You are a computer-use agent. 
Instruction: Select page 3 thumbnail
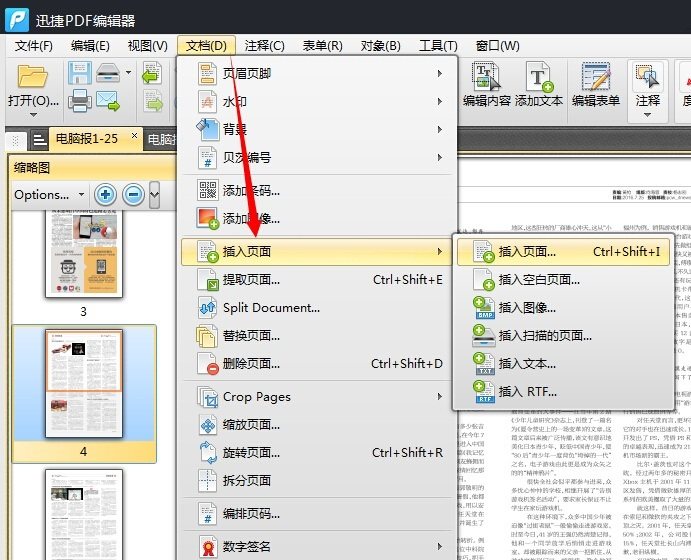[84, 253]
